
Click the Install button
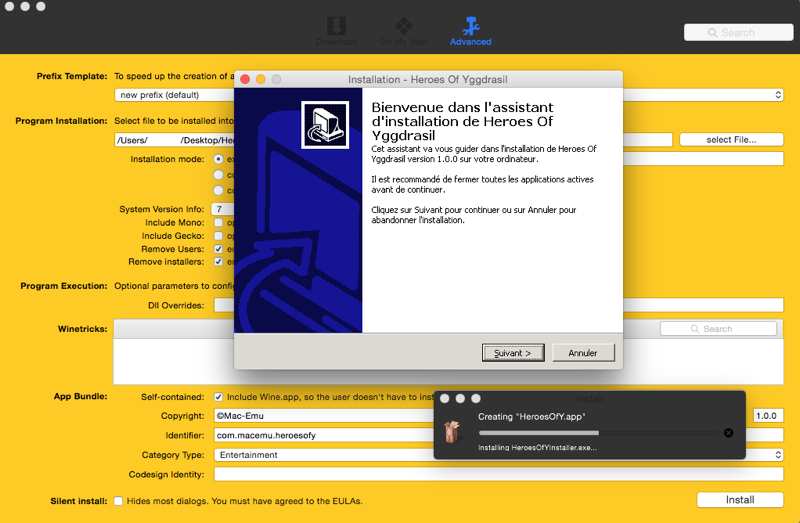[x=740, y=500]
